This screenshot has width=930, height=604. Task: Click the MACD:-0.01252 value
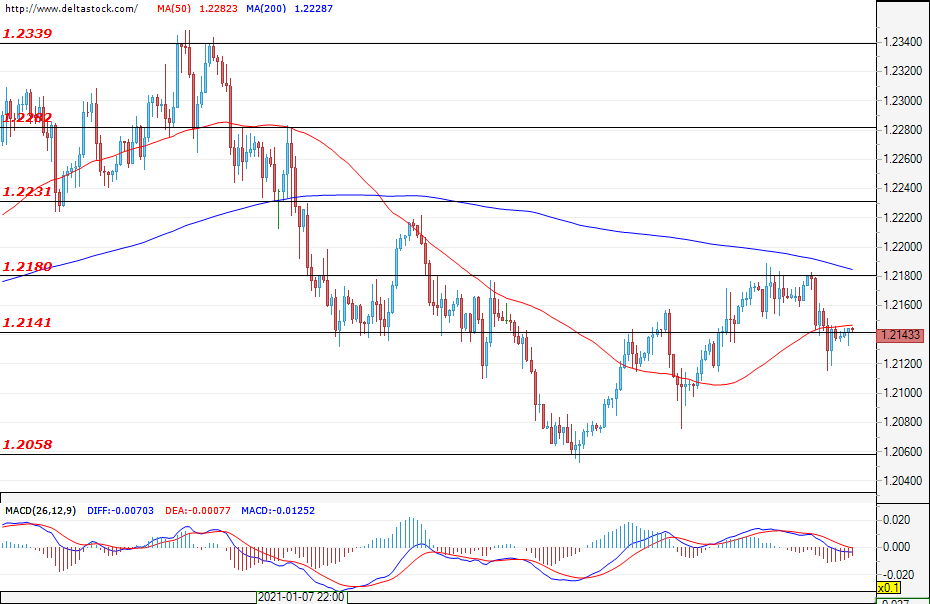point(278,511)
